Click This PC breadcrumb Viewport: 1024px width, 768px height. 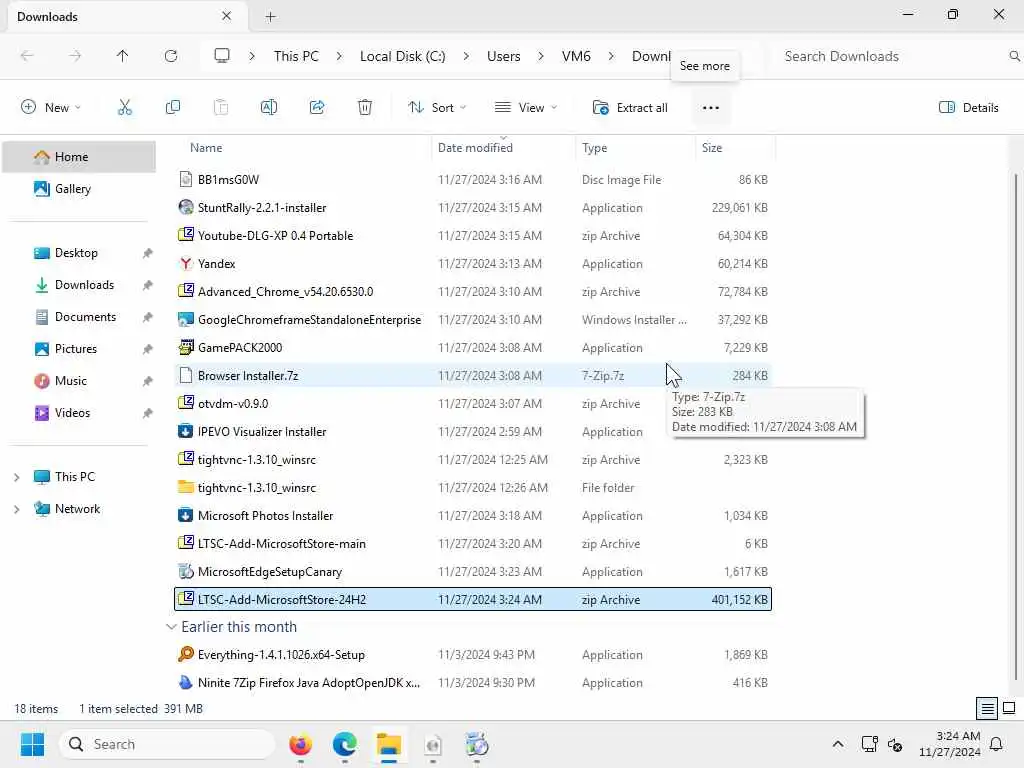point(296,56)
